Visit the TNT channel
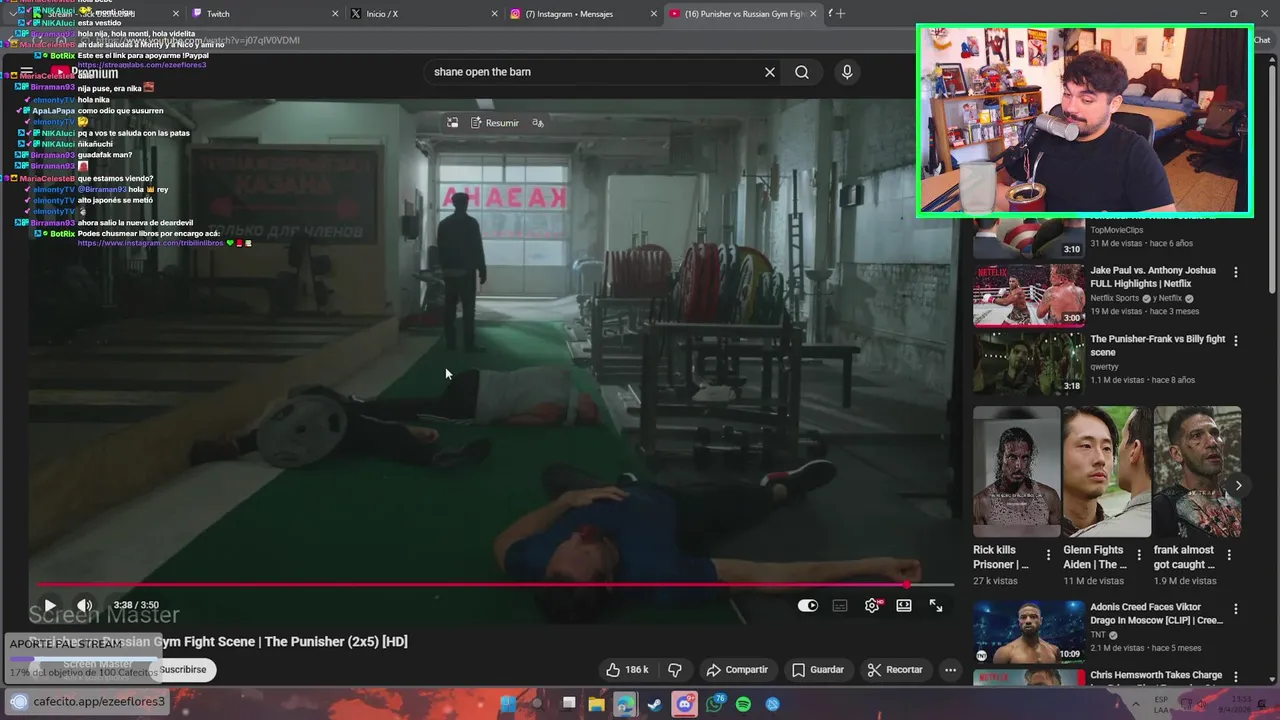Screen dimensions: 1280x720 coord(1098,634)
